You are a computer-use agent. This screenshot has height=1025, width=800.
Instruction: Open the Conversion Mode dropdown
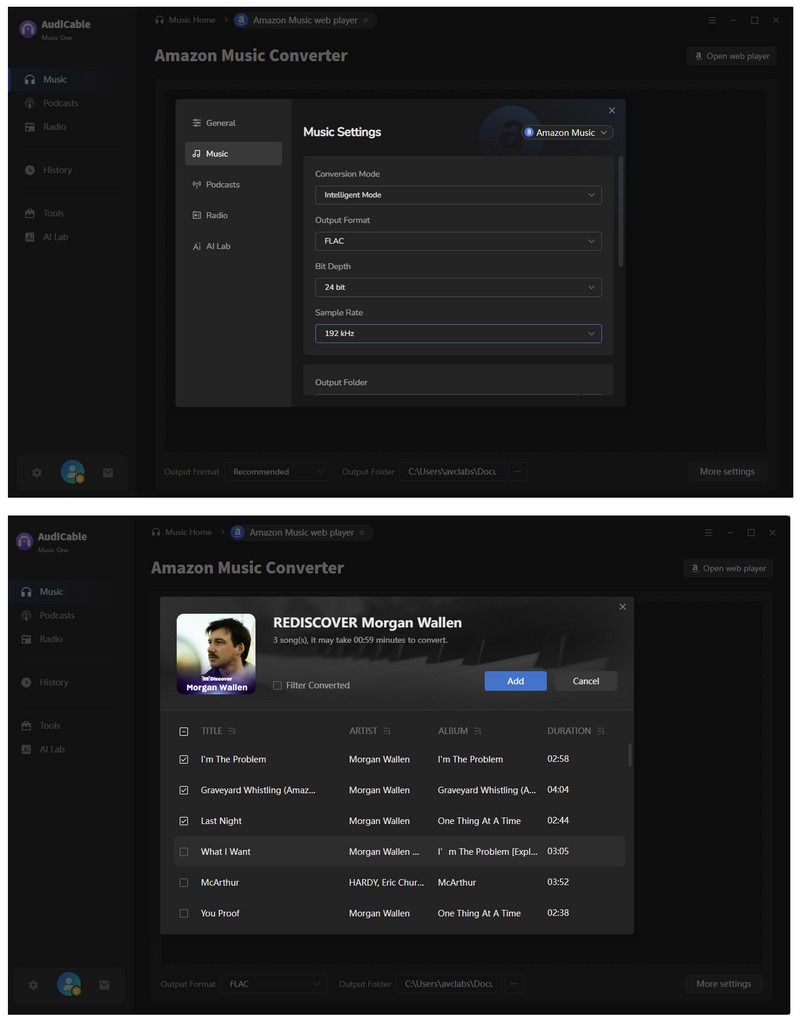[458, 194]
